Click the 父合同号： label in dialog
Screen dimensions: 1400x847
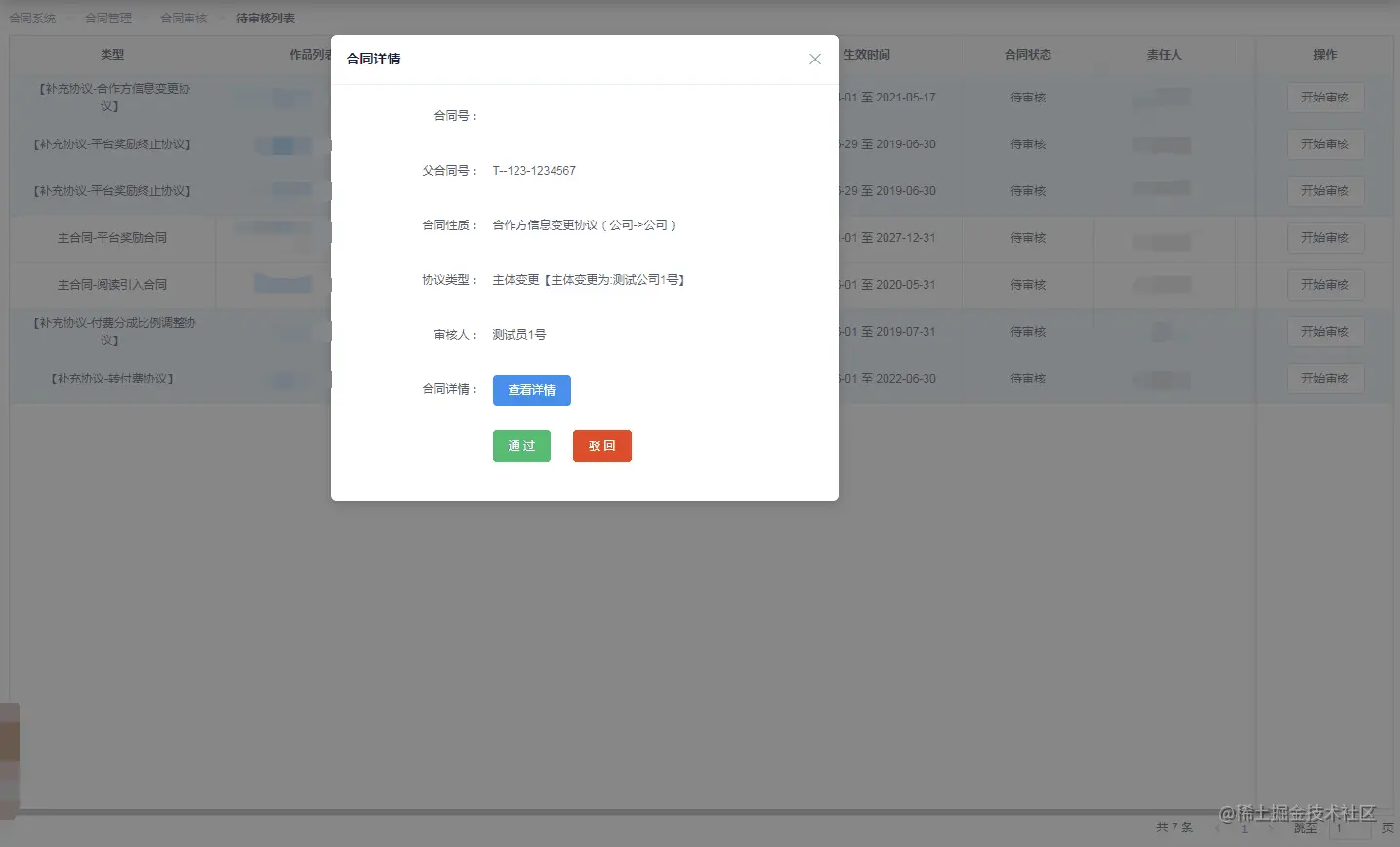point(450,171)
